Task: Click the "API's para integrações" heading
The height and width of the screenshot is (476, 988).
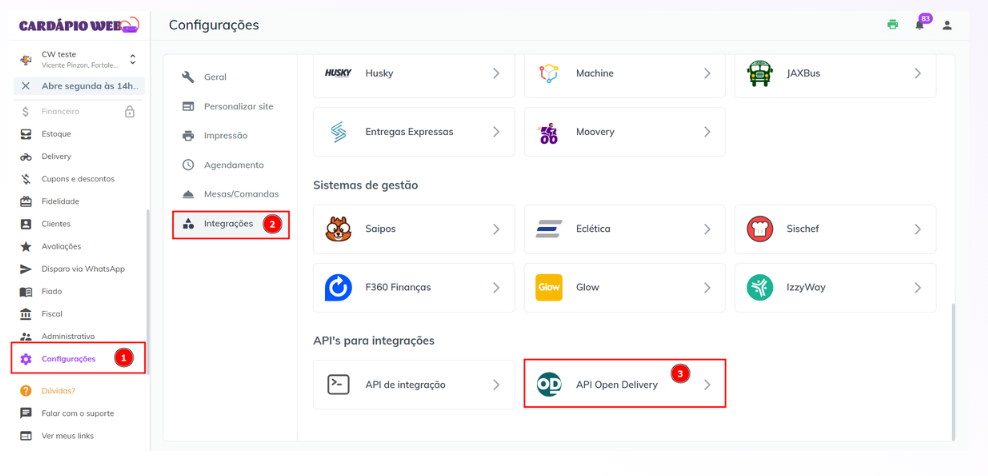Action: [x=374, y=341]
